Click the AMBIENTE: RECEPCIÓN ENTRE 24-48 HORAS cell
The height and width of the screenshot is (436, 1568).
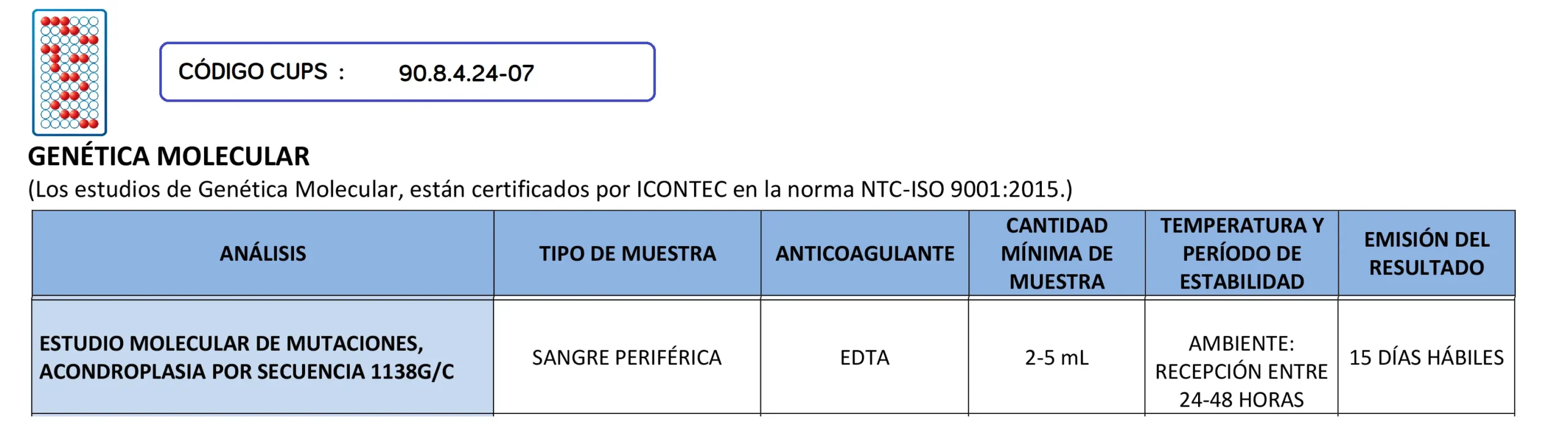1242,371
